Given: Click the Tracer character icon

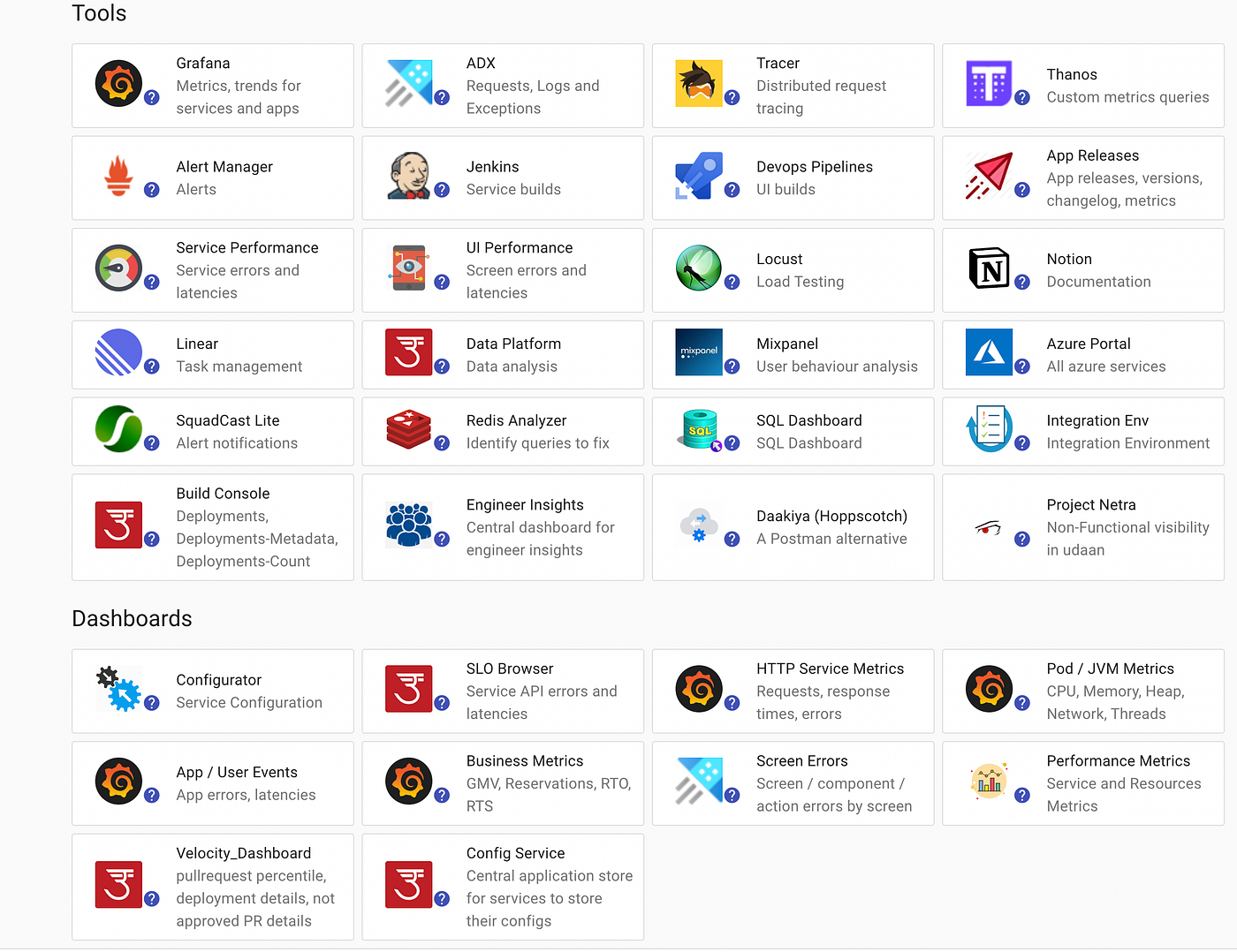Looking at the screenshot, I should point(699,84).
